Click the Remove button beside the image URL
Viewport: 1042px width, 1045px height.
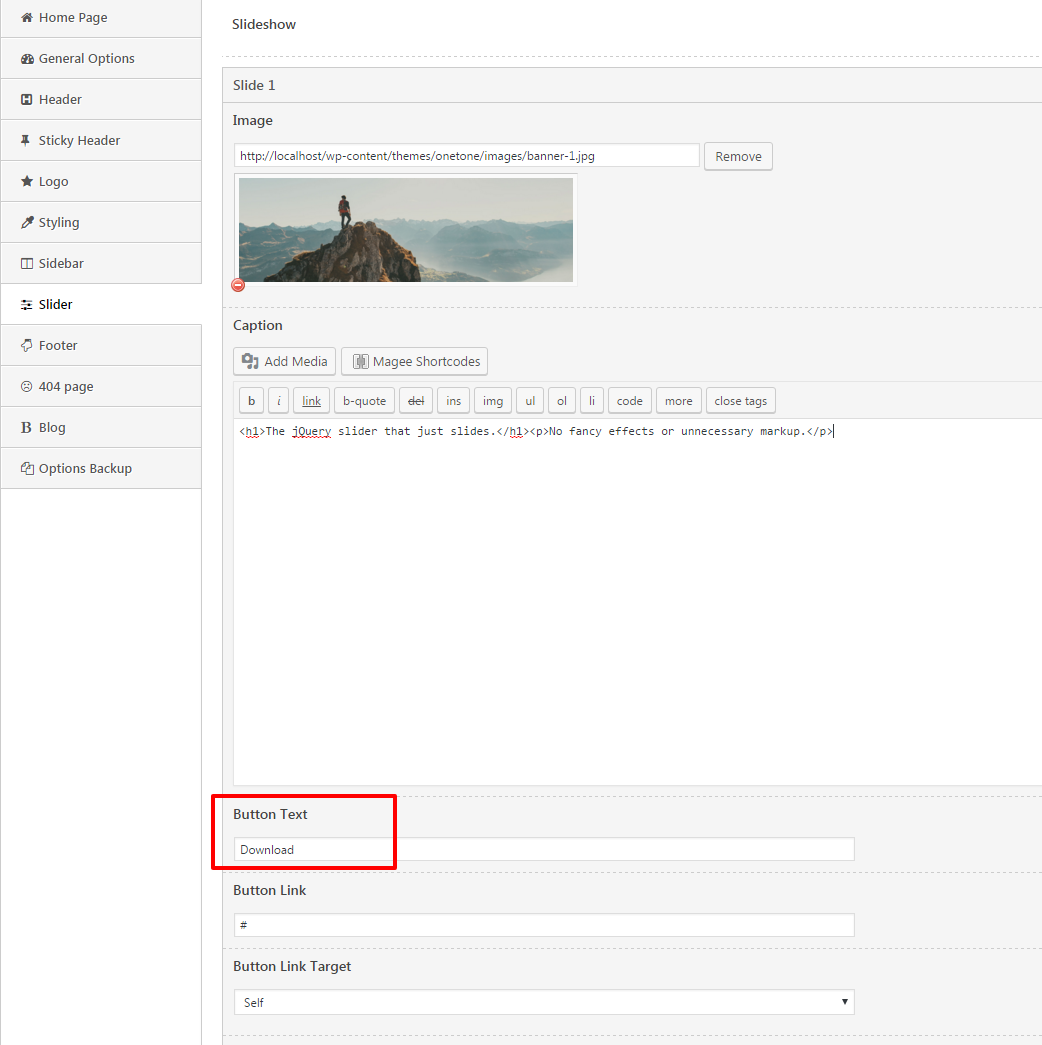pyautogui.click(x=738, y=157)
